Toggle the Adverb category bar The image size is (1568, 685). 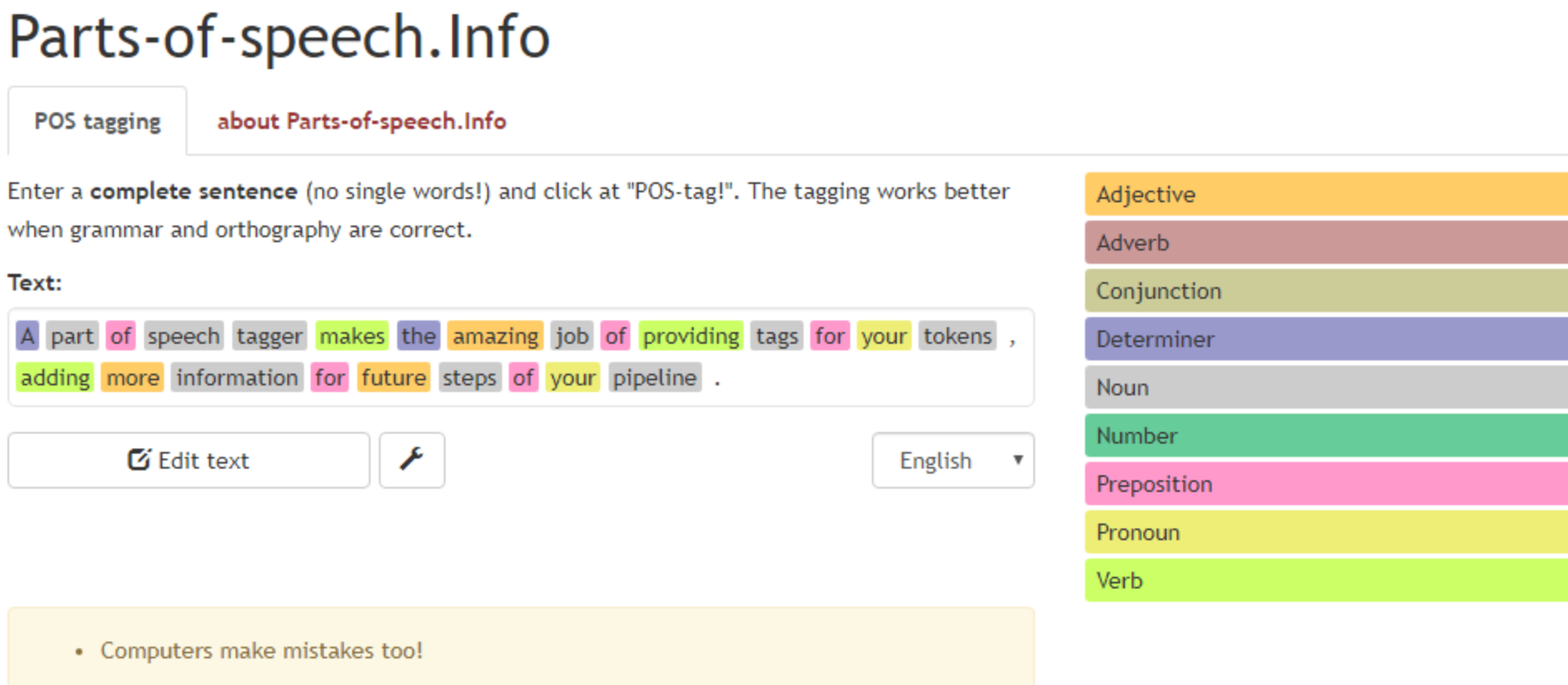[1326, 242]
